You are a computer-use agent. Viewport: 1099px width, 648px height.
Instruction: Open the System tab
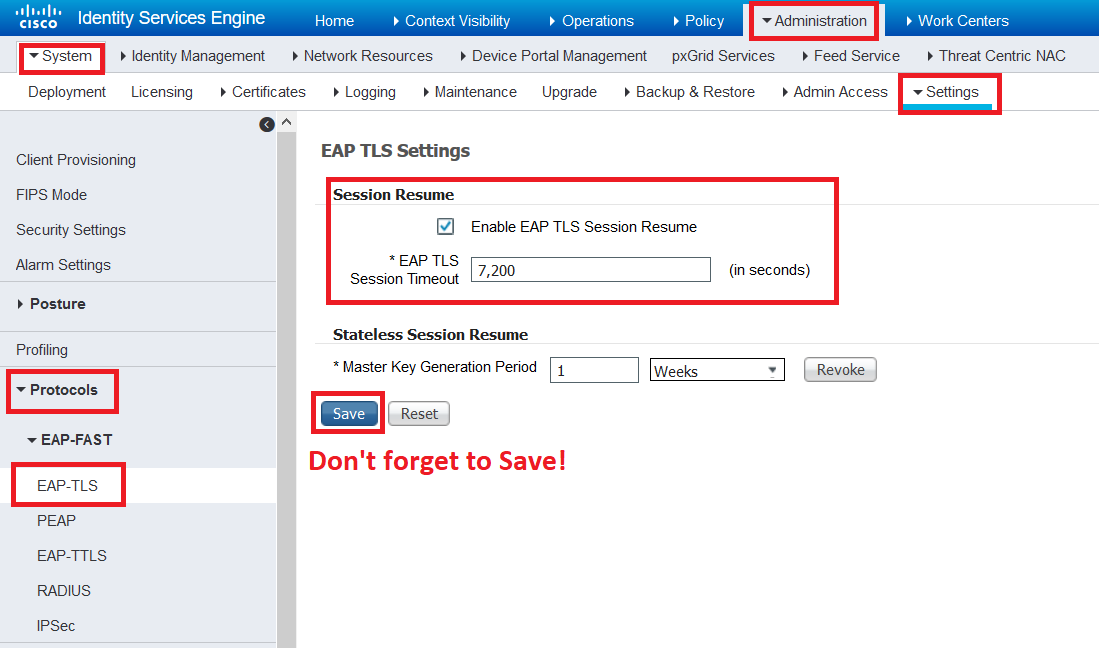(61, 57)
